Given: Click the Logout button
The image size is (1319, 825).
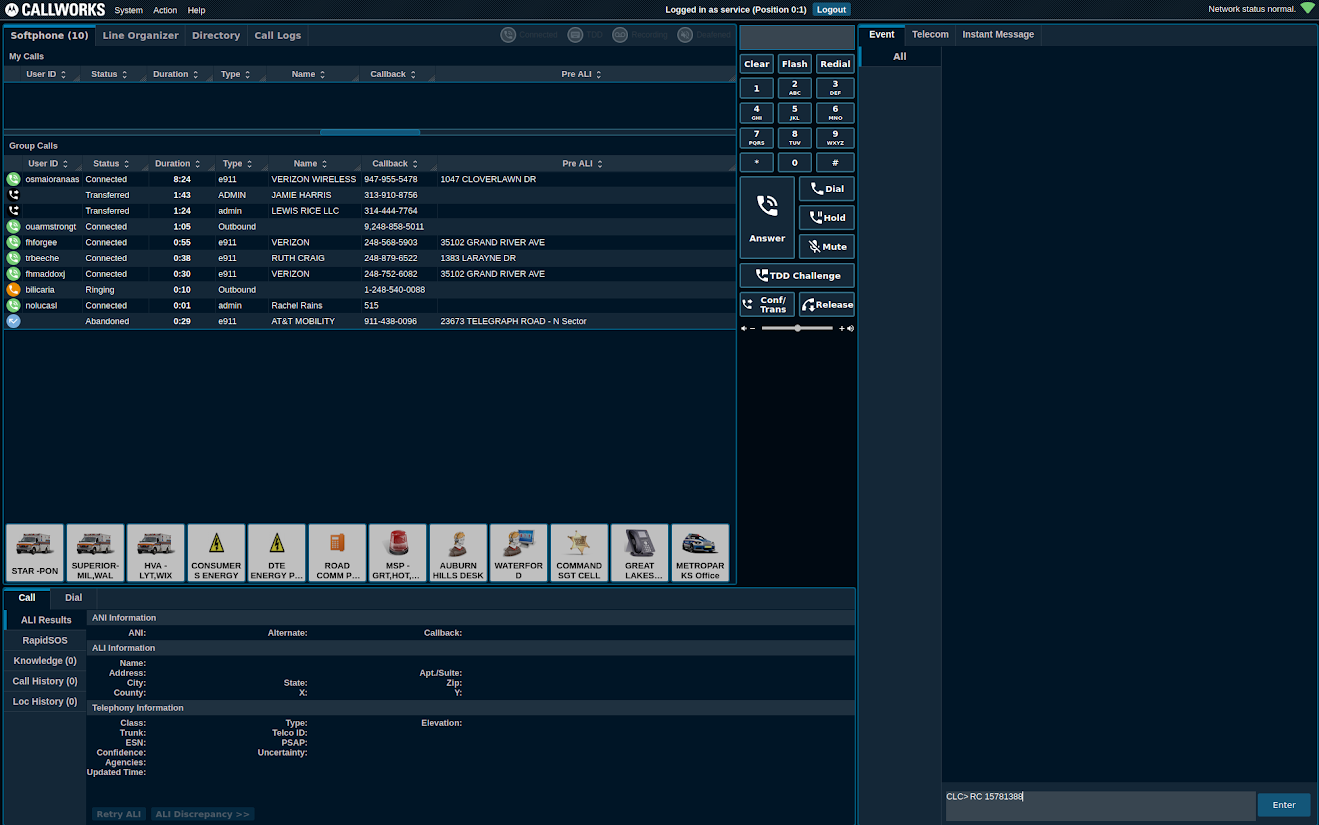Looking at the screenshot, I should coord(831,9).
